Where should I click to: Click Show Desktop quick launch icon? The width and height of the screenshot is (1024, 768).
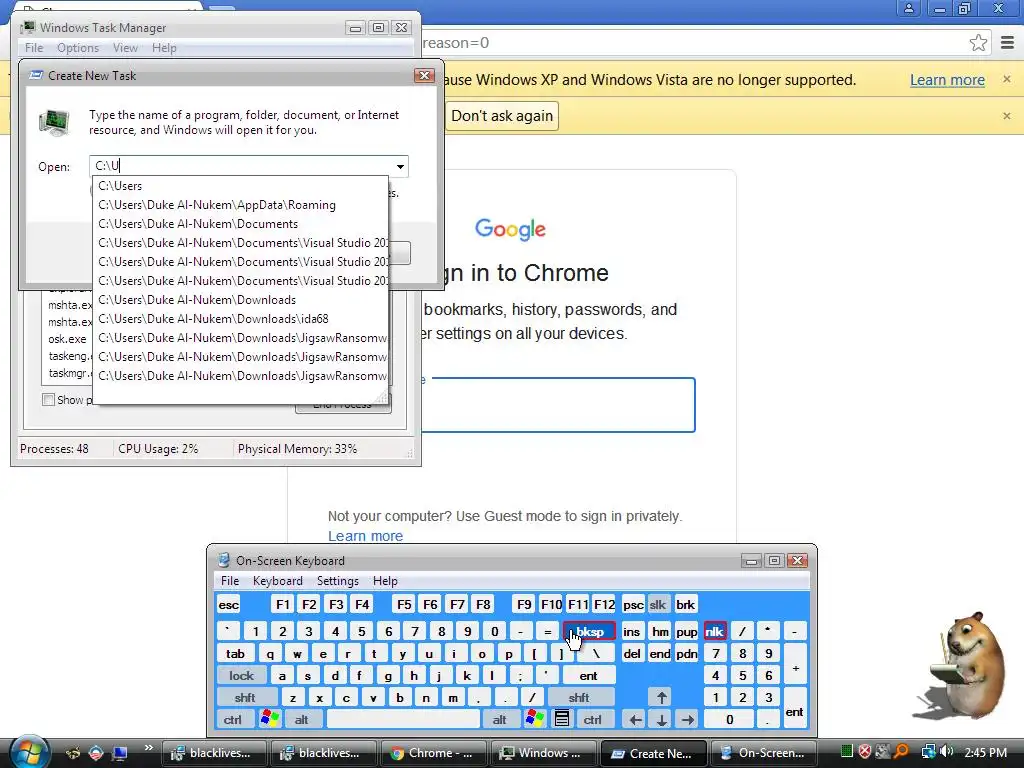120,753
